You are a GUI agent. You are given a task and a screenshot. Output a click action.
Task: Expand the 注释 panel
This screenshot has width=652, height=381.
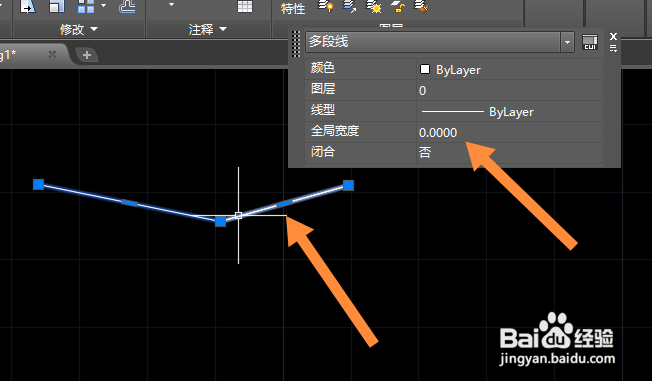pos(207,30)
